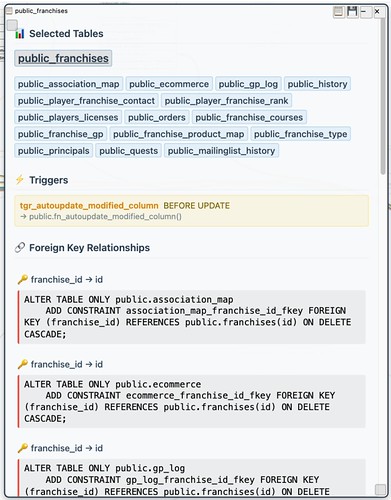391x500 pixels.
Task: Click the window icon beside public_franchises title
Action: [x=10, y=11]
